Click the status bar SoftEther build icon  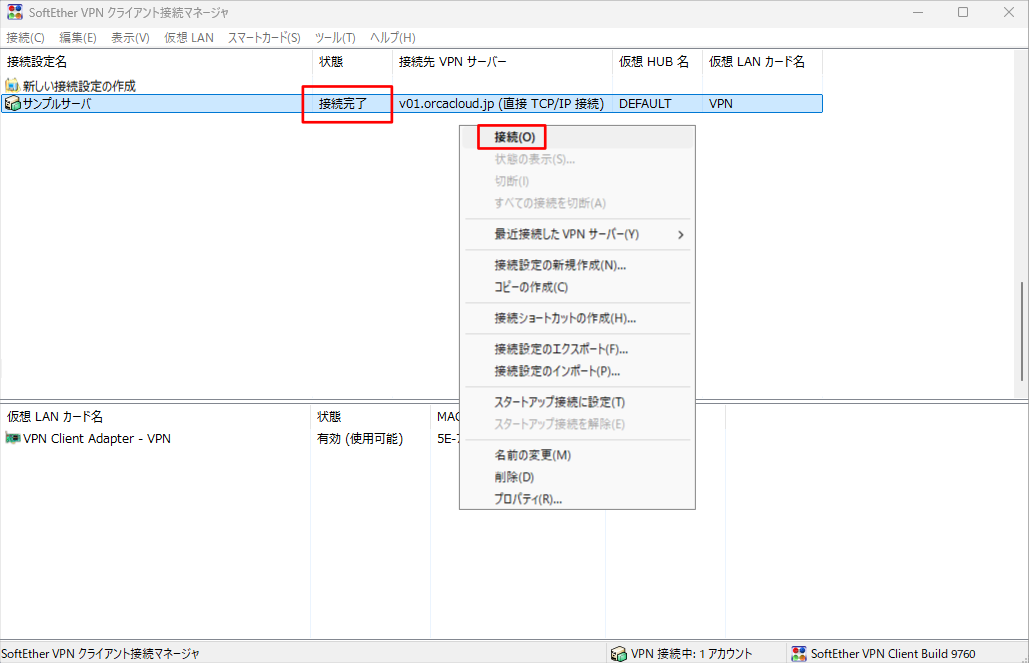click(799, 654)
